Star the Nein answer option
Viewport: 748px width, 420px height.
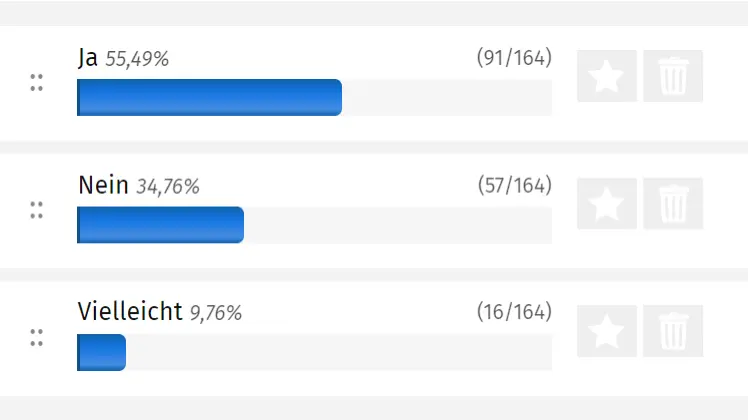click(606, 204)
